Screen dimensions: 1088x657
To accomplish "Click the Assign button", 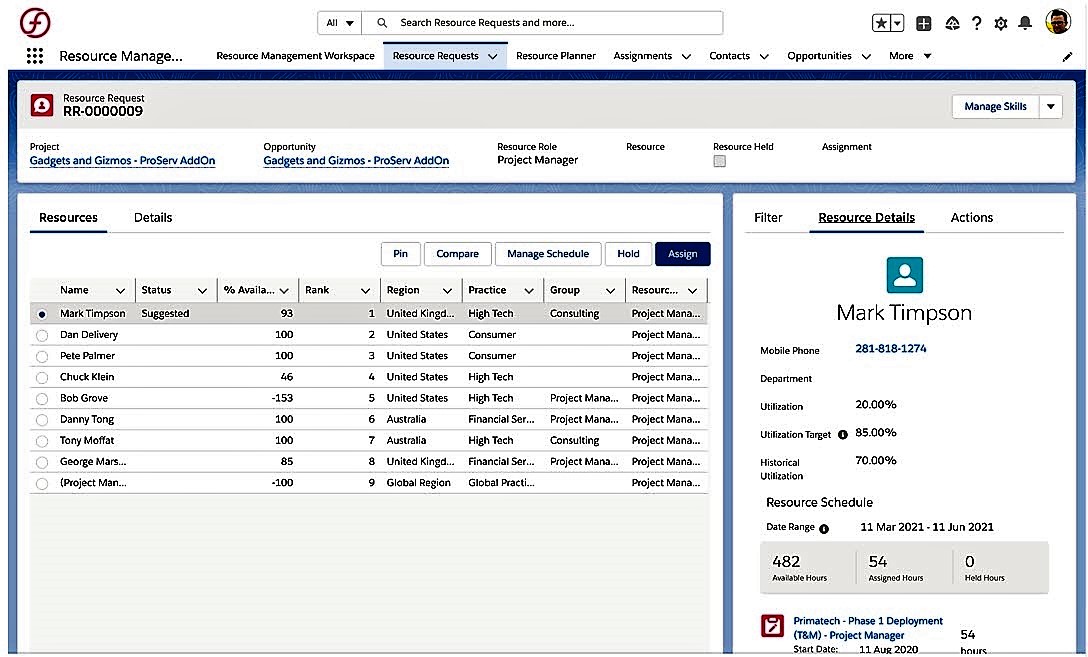I will [682, 254].
